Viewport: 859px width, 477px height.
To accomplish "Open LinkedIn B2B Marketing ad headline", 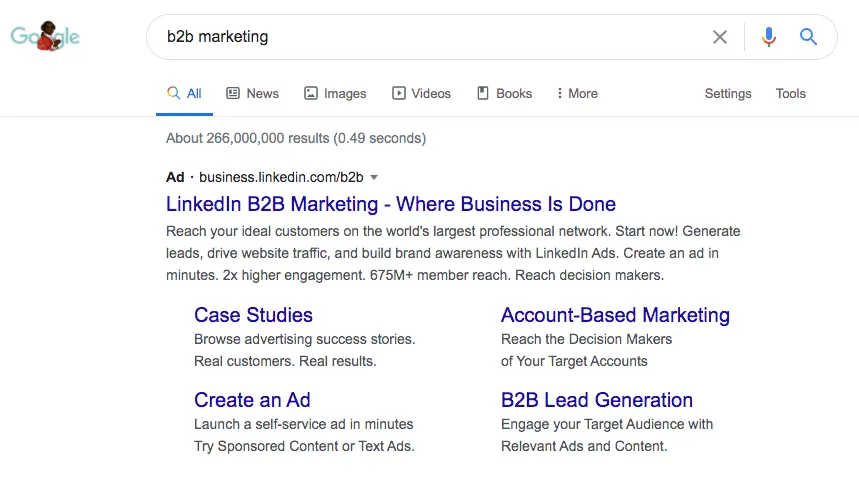I will [x=390, y=204].
